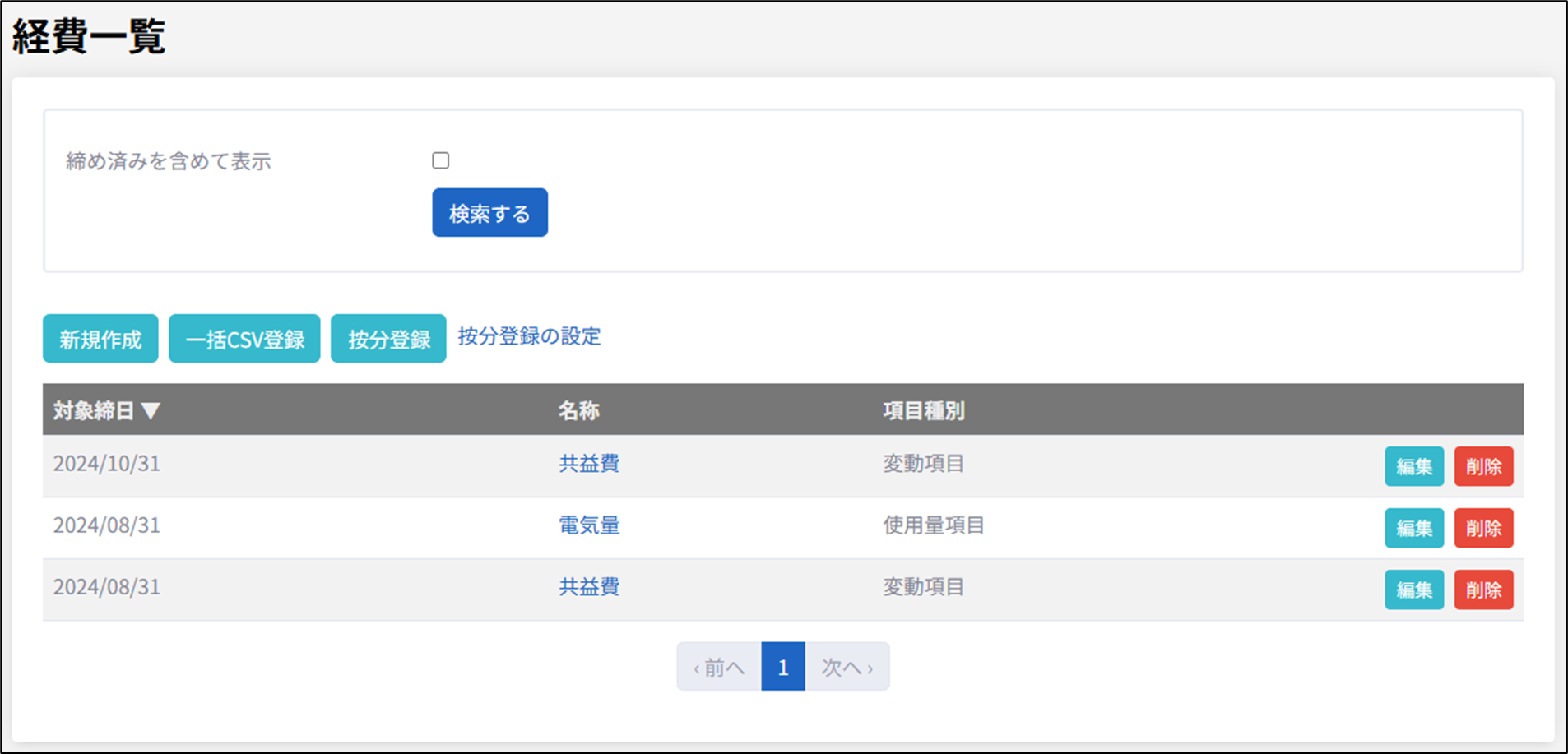This screenshot has height=754, width=1568.
Task: Go to next page with 次へ
Action: tap(847, 667)
